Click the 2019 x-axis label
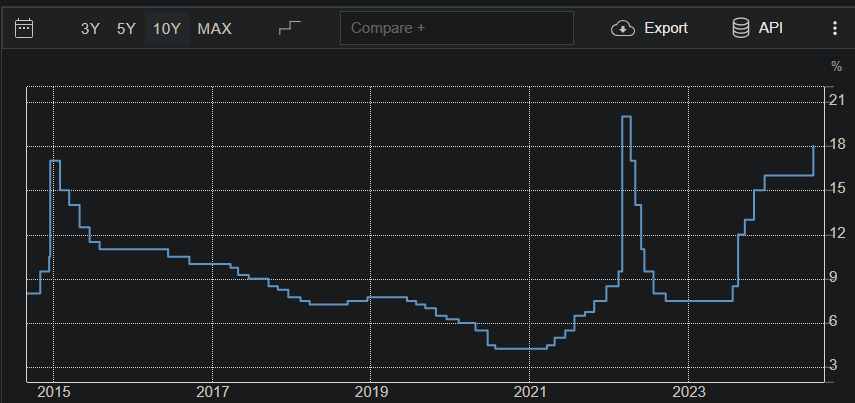Image resolution: width=855 pixels, height=403 pixels. 371,392
